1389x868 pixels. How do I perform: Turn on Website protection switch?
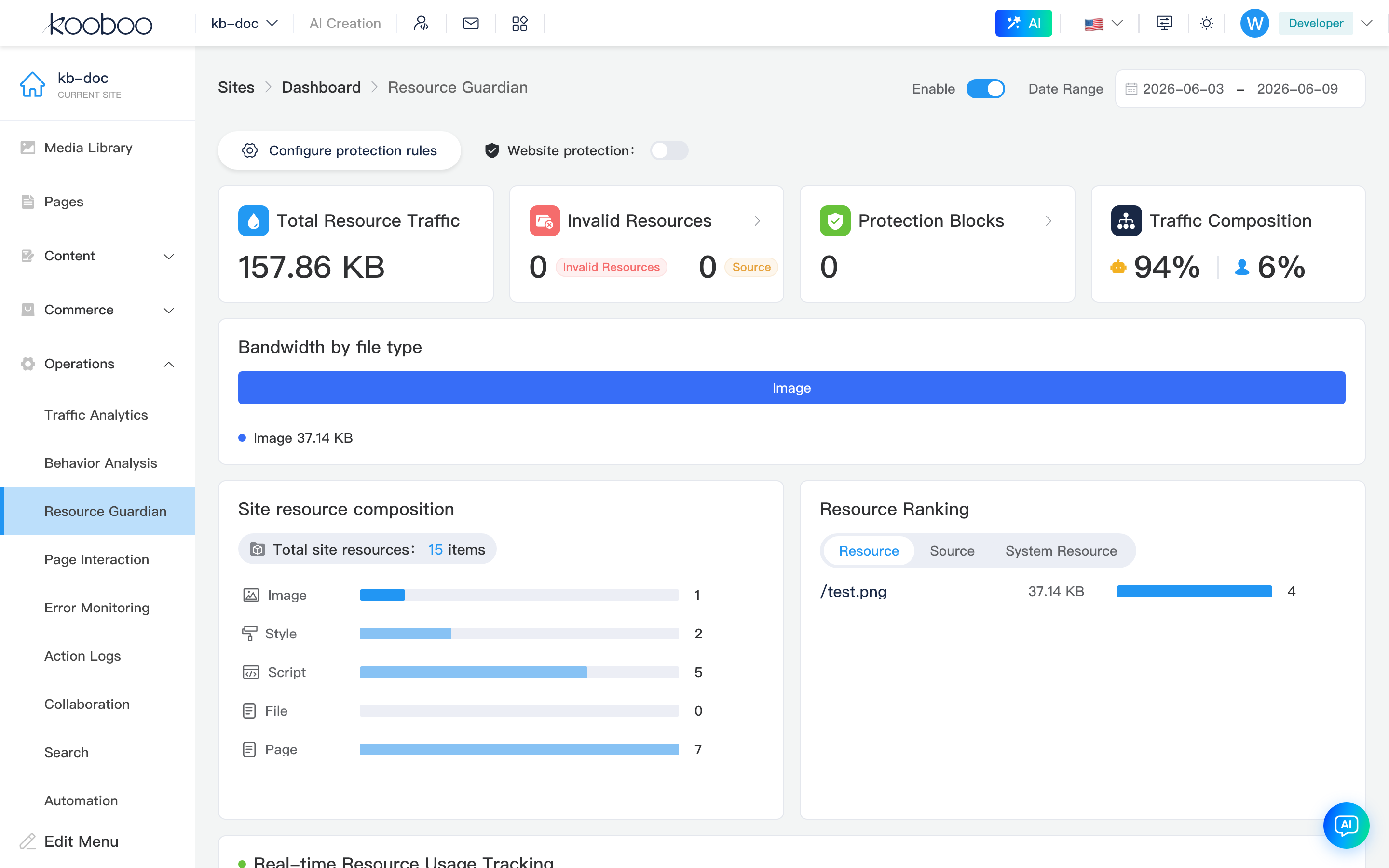[669, 150]
